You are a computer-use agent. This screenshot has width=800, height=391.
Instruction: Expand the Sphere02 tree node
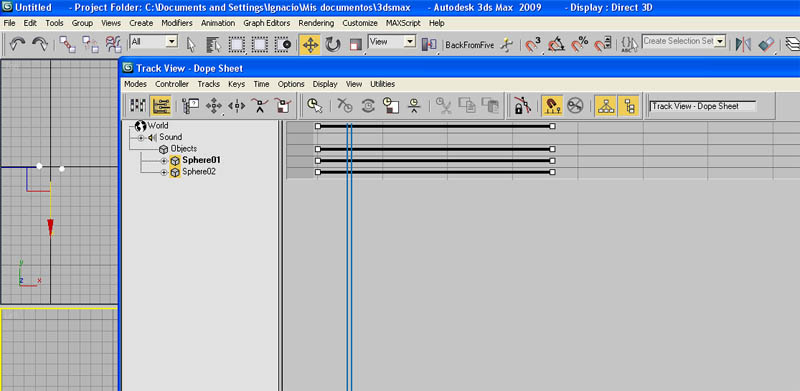click(x=164, y=173)
